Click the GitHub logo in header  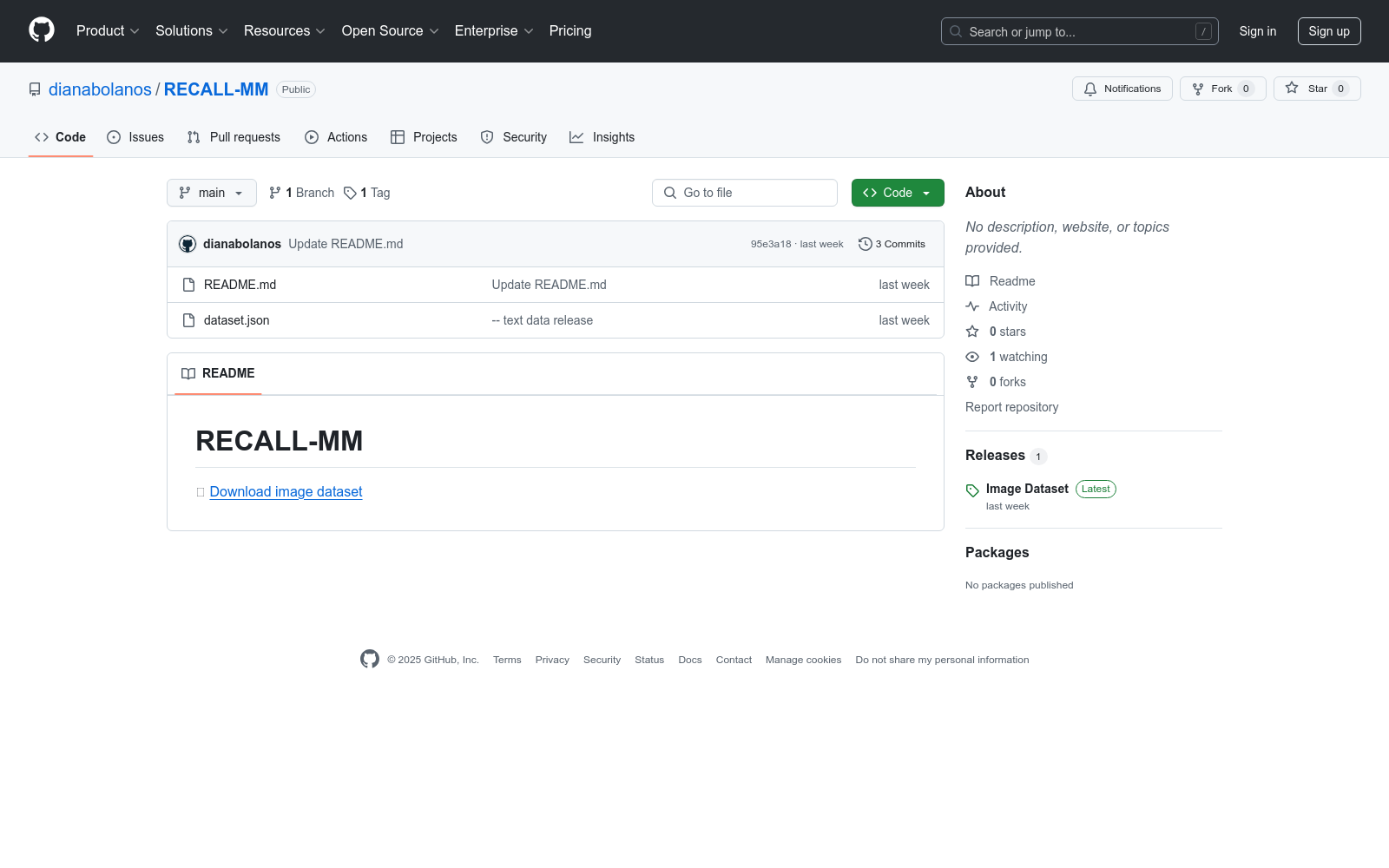(42, 30)
